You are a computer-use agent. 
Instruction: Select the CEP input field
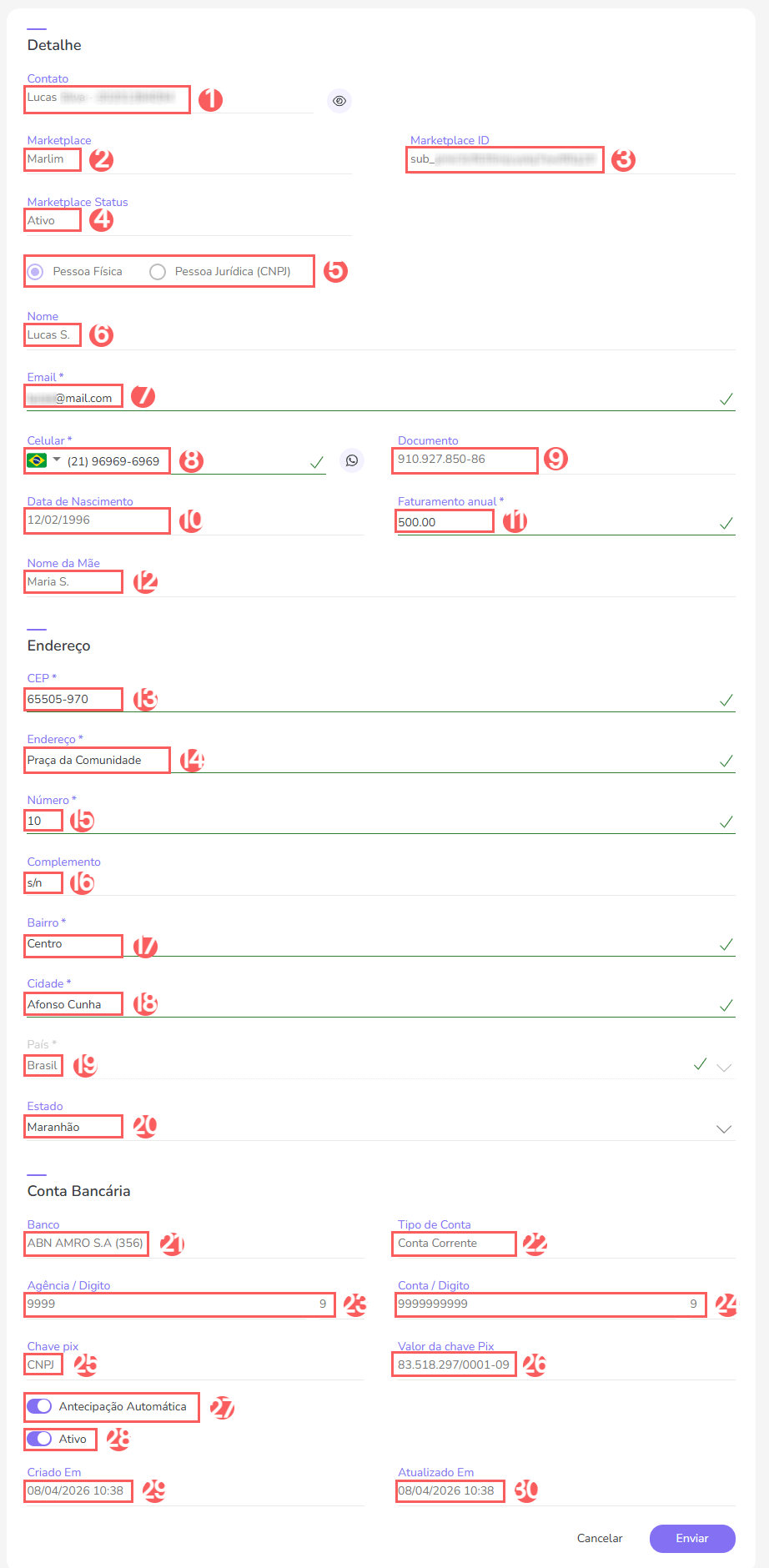73,699
